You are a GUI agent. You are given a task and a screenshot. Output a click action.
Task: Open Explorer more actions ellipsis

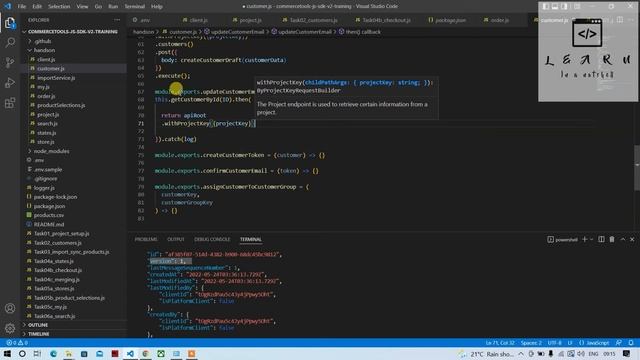[x=117, y=20]
